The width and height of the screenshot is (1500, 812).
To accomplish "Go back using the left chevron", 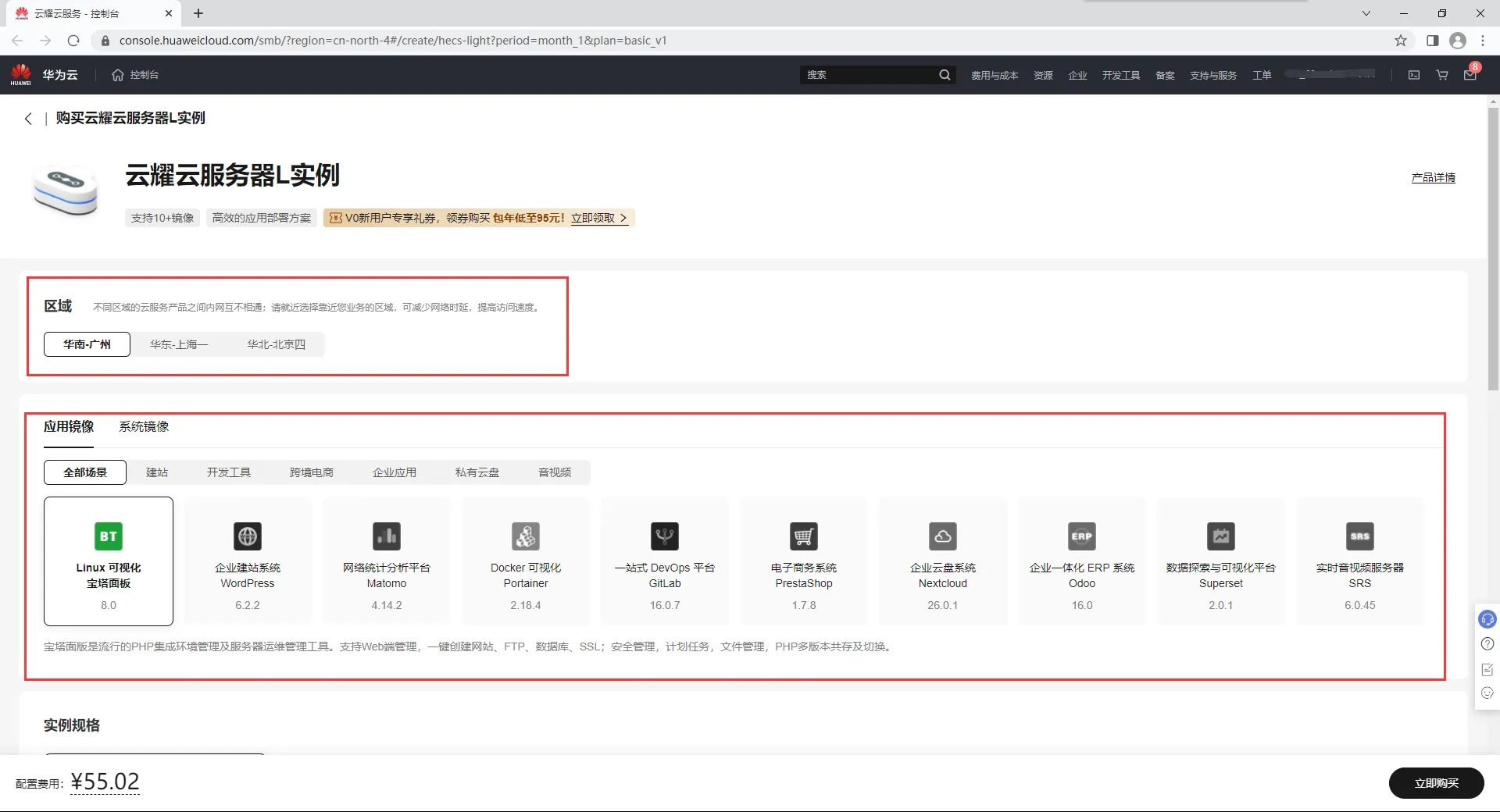I will tap(28, 119).
